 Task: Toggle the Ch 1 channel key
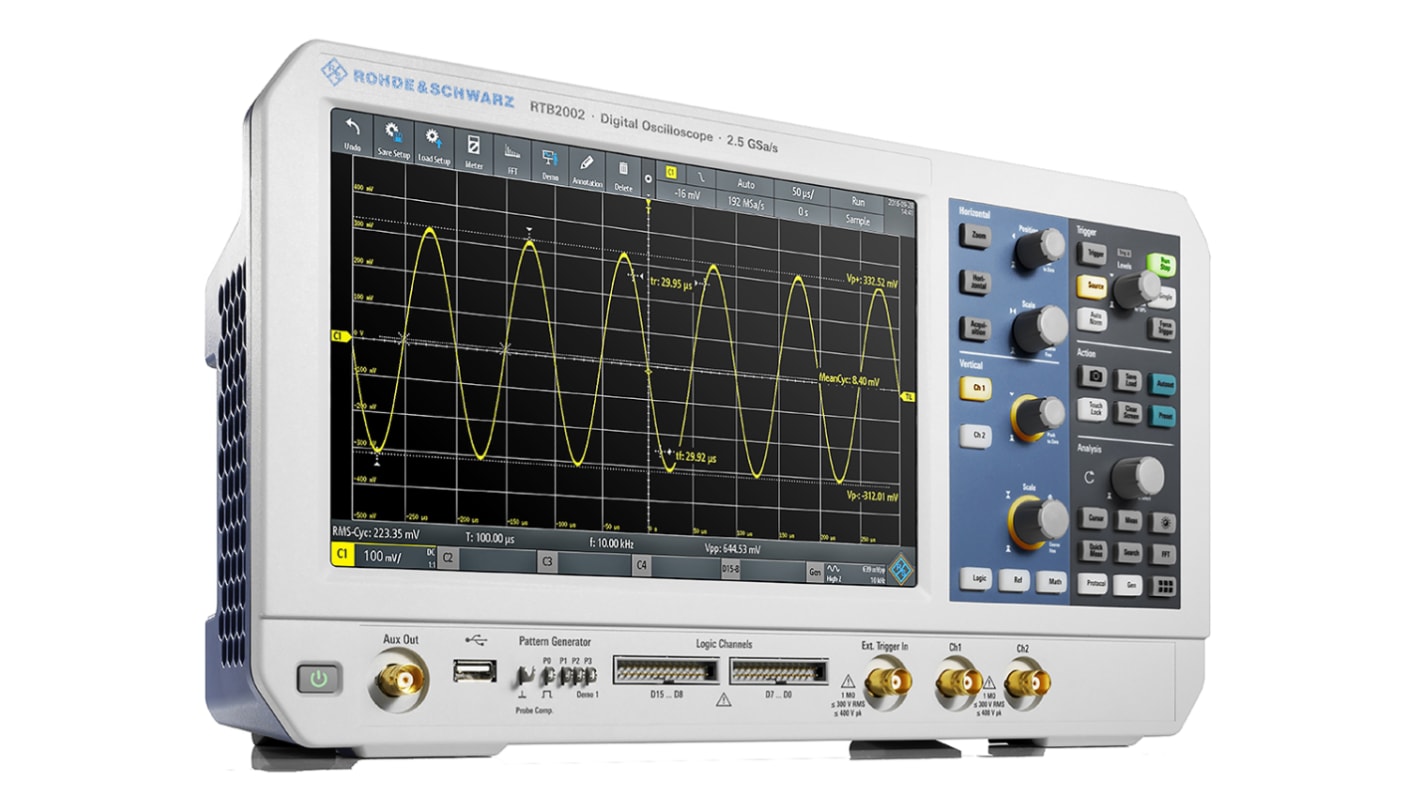coord(976,388)
